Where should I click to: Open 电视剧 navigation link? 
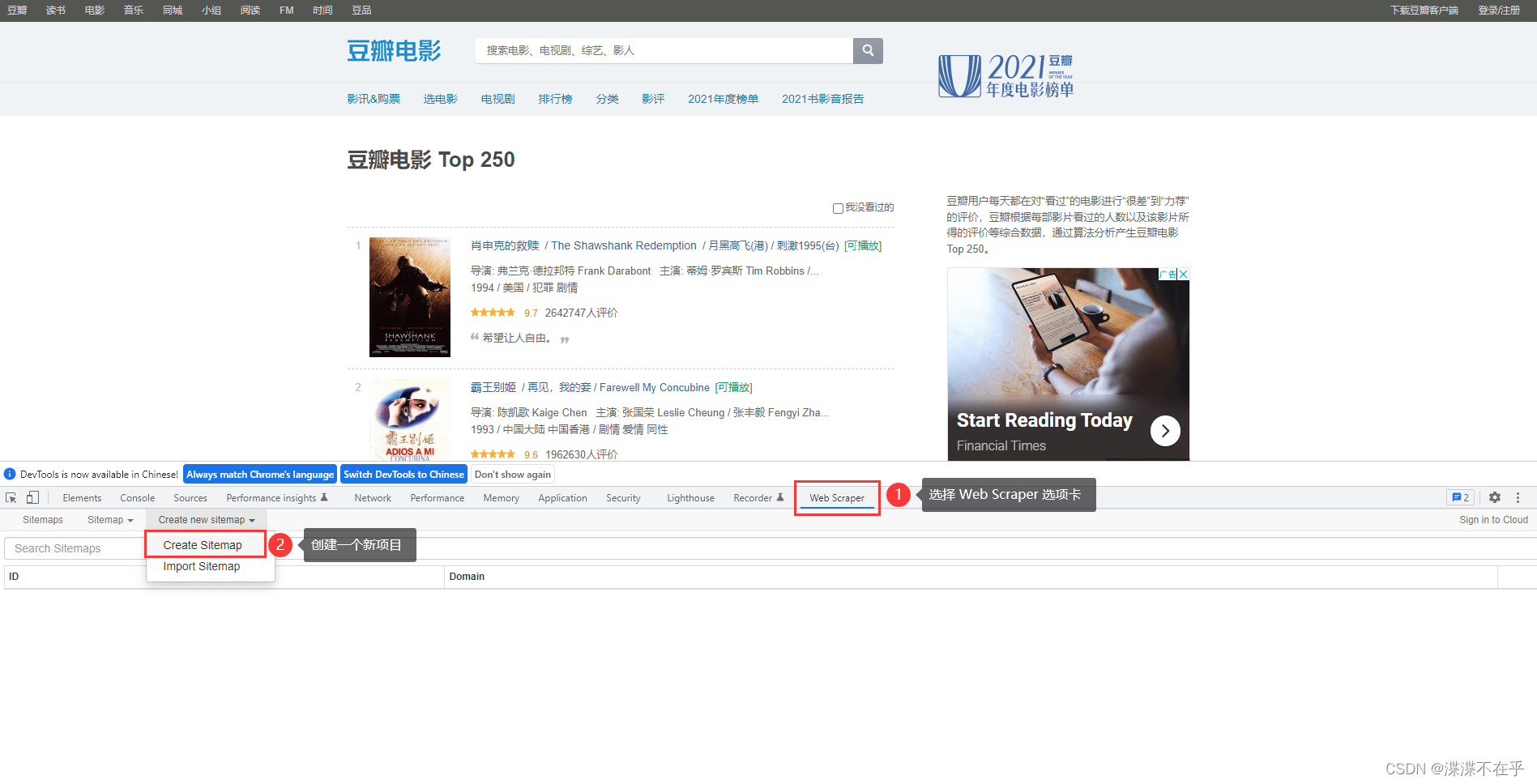click(498, 99)
